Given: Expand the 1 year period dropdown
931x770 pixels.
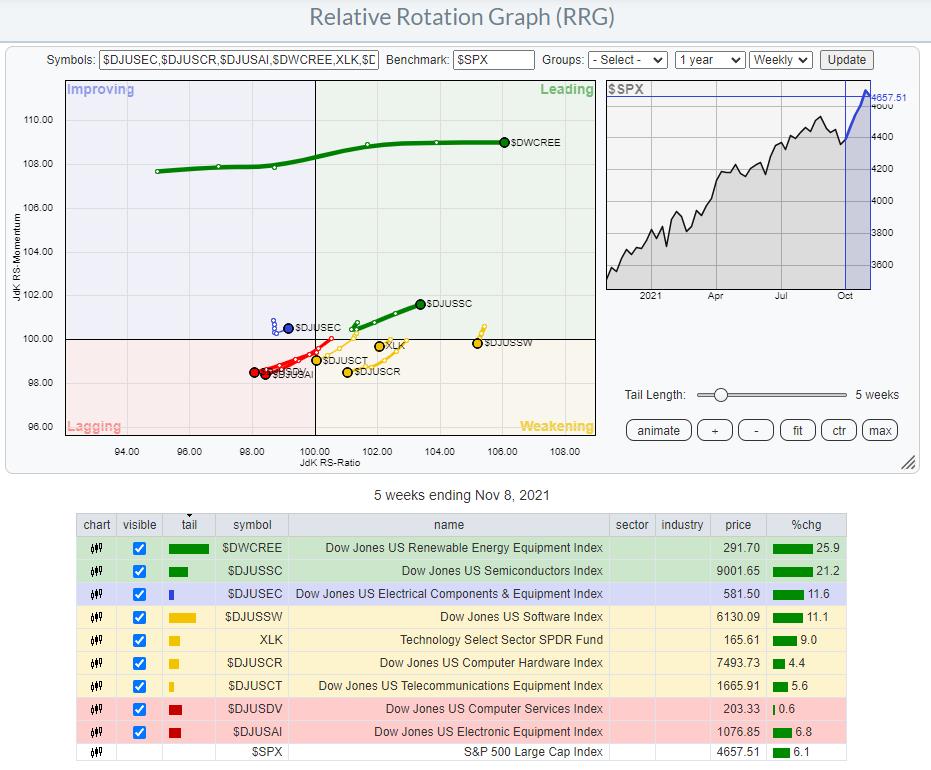Looking at the screenshot, I should coord(709,60).
